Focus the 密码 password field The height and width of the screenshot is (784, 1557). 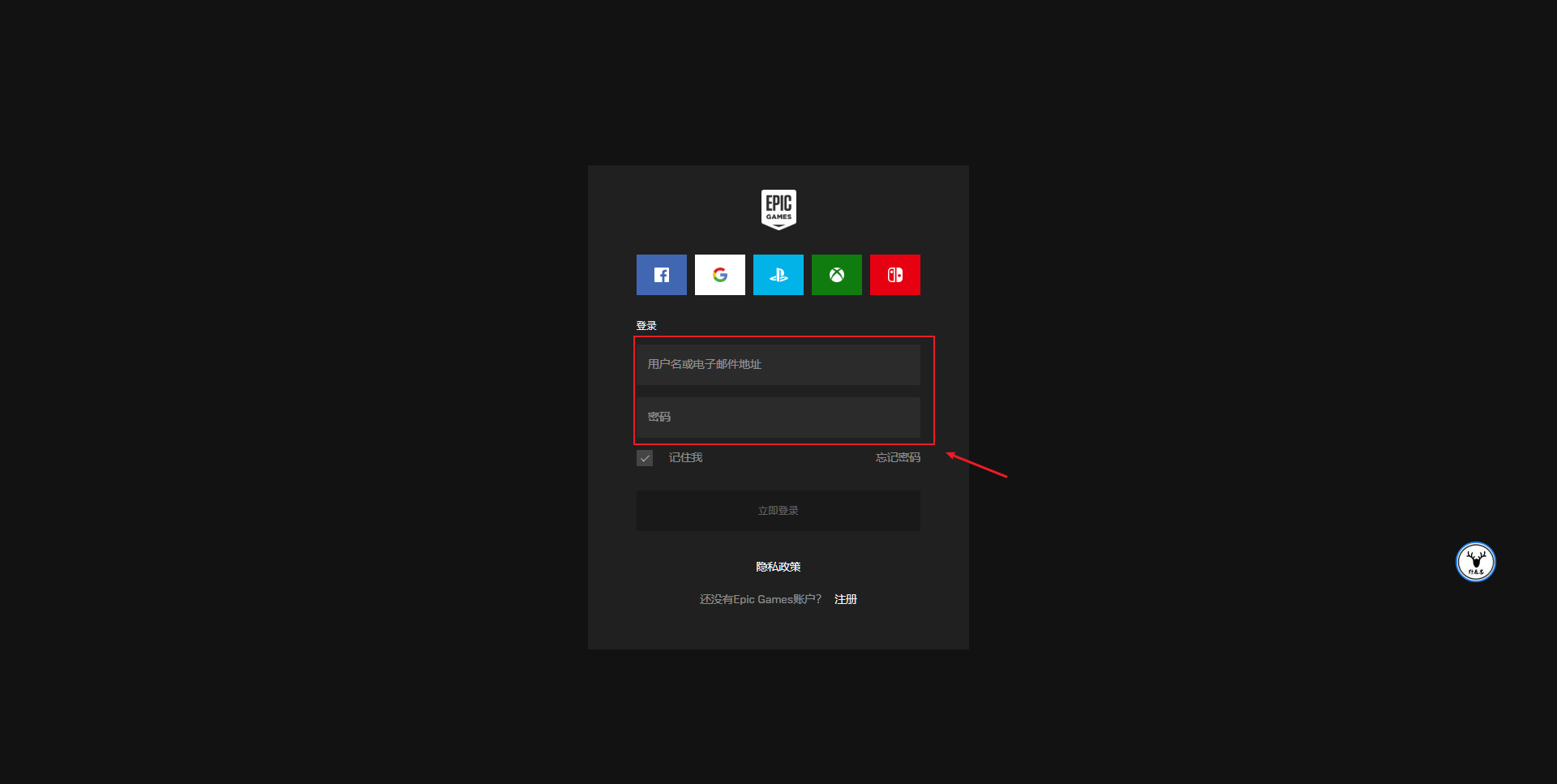pos(778,418)
